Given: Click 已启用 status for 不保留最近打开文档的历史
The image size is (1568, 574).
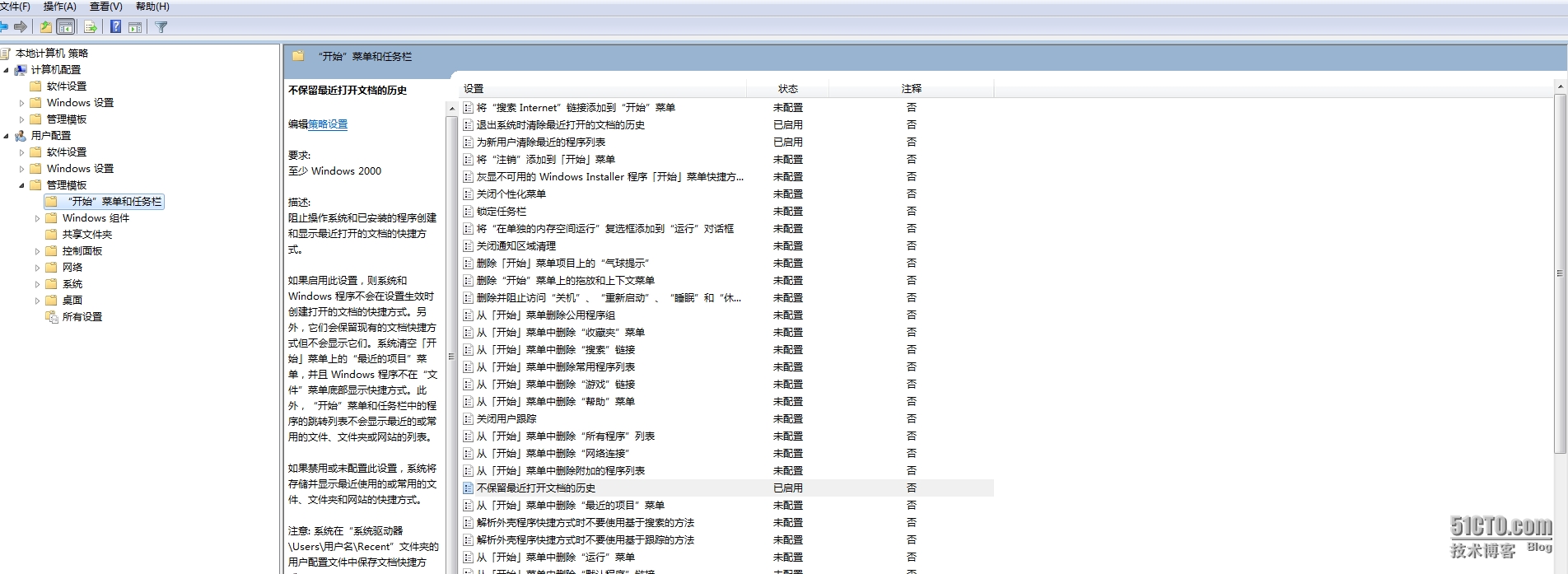Looking at the screenshot, I should click(x=788, y=488).
